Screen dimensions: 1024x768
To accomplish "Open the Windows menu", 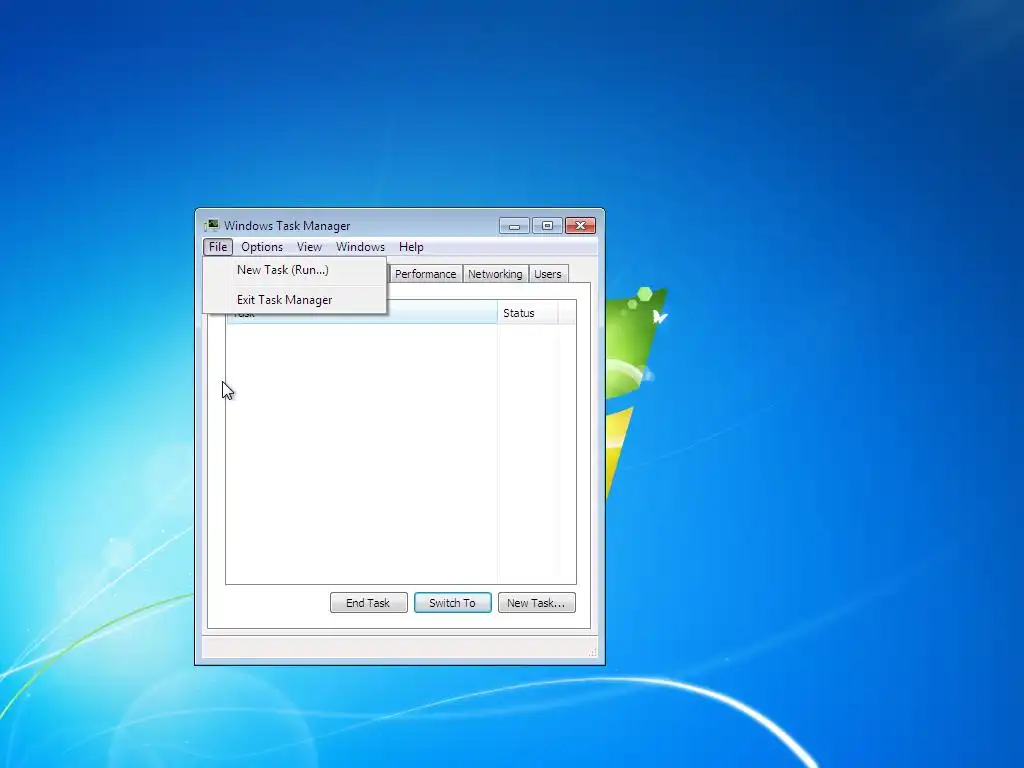I will (x=360, y=247).
